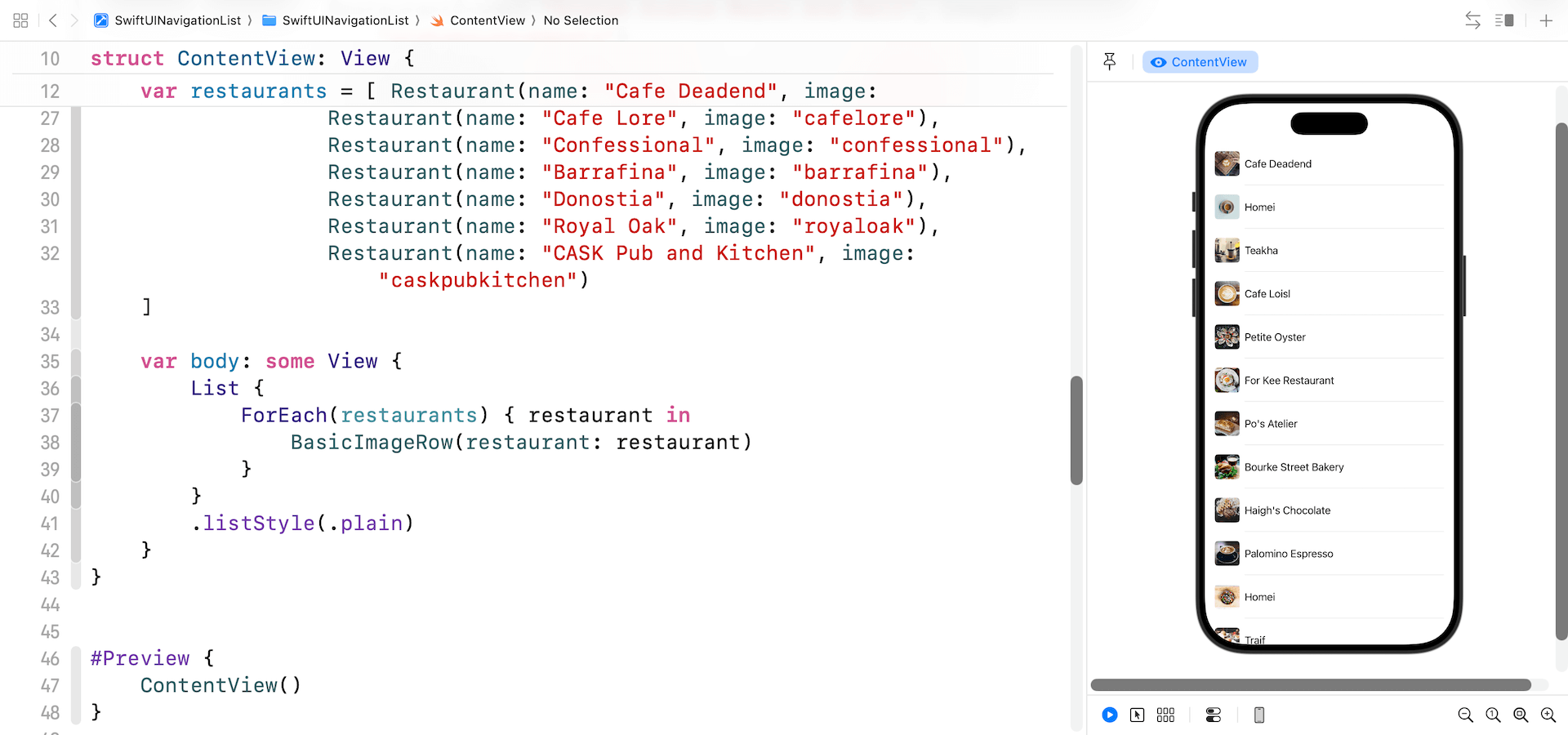The width and height of the screenshot is (1568, 735).
Task: Open the ContentView jump bar menu
Action: [487, 20]
